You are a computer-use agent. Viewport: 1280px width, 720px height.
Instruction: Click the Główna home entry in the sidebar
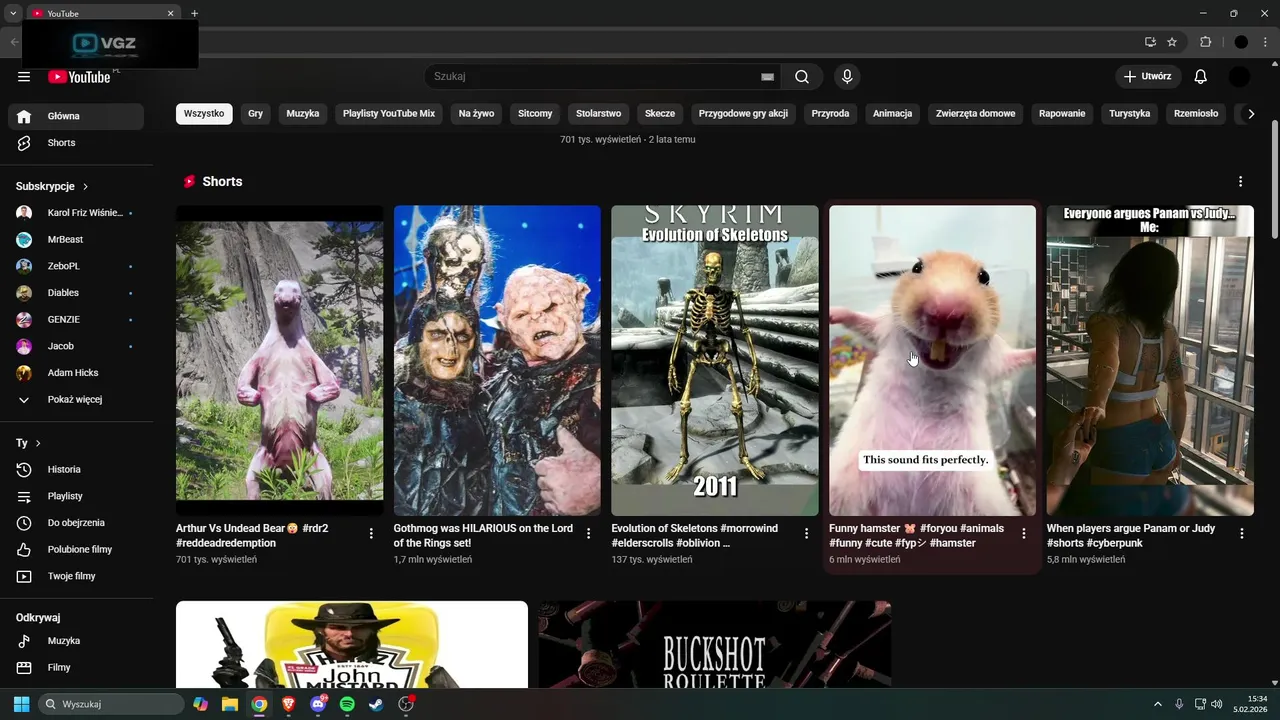[76, 116]
